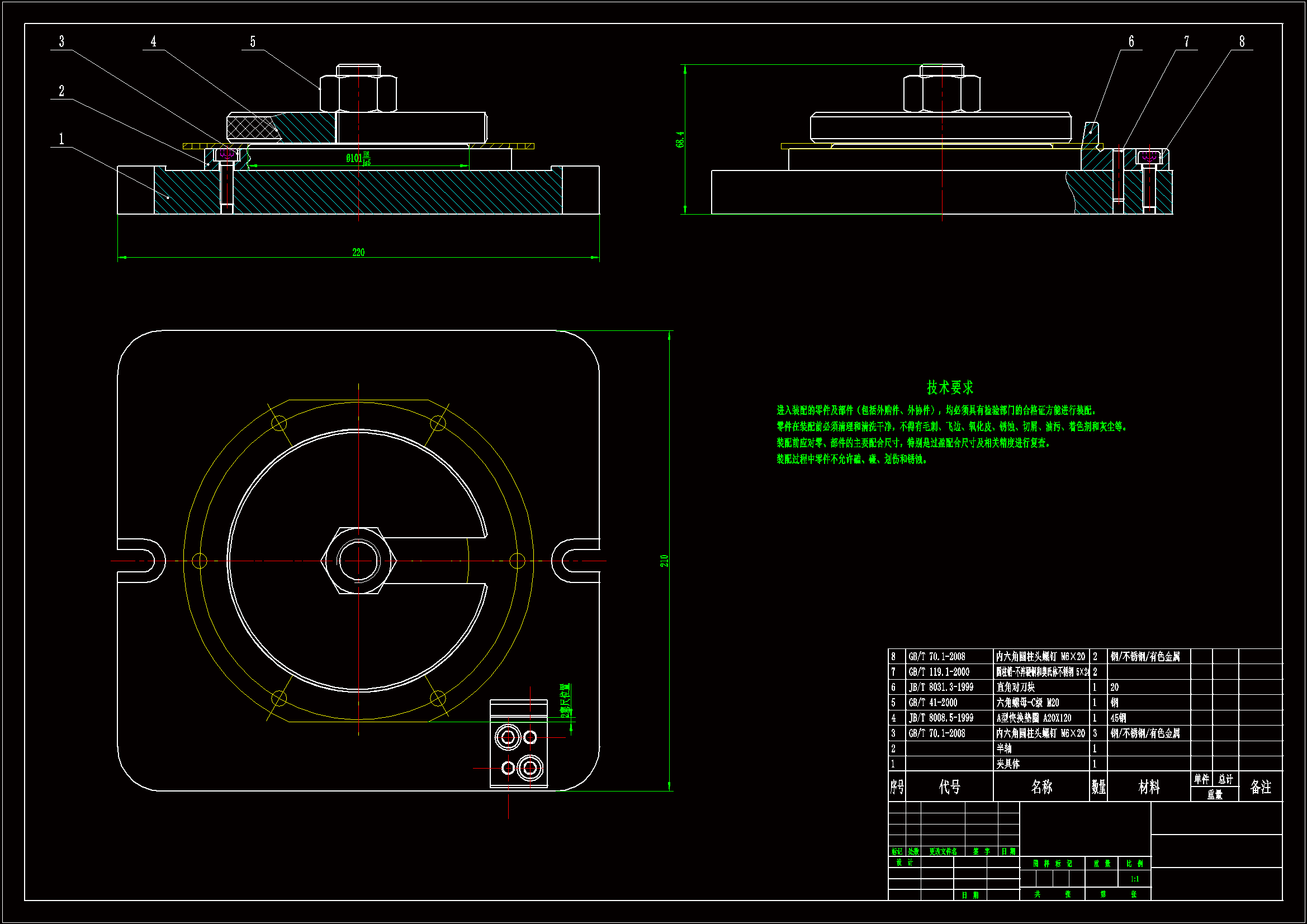Screen dimensions: 1307x924
Task: Click part balloon number 1 label
Action: tap(61, 139)
